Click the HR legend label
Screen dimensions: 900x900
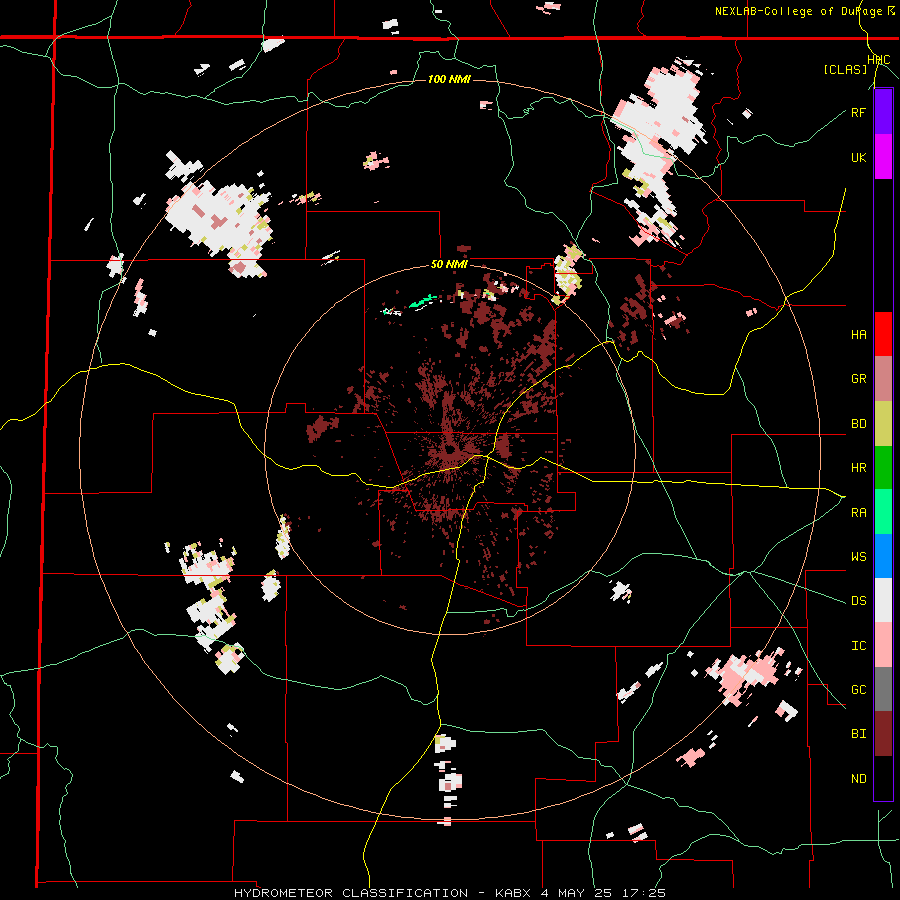pos(858,468)
